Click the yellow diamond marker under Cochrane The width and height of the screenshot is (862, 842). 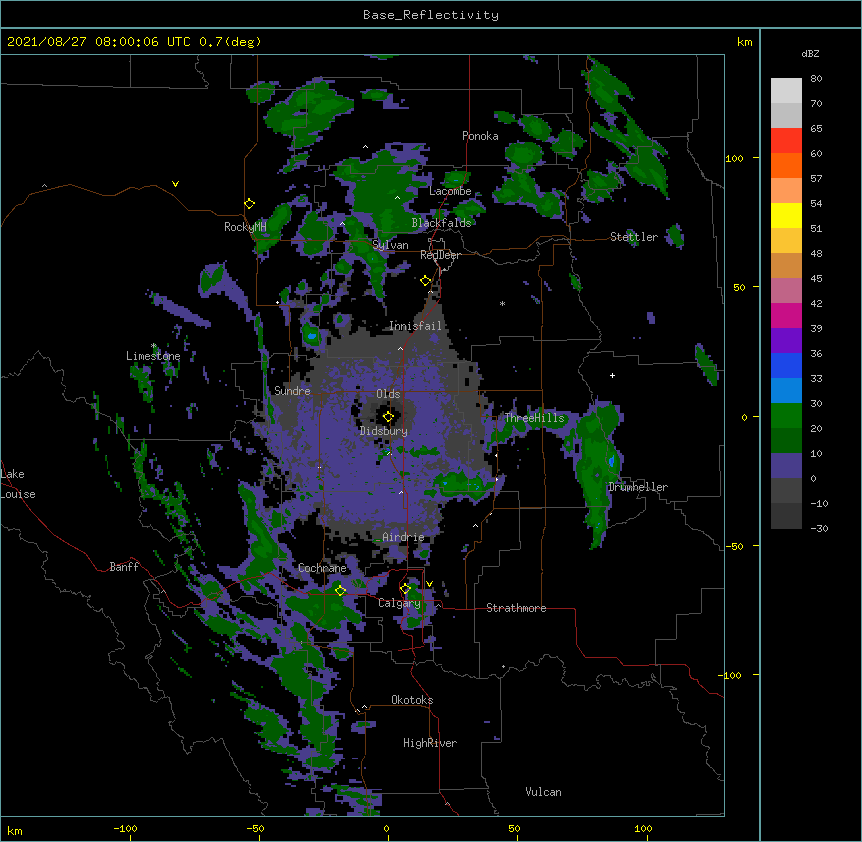tap(340, 590)
